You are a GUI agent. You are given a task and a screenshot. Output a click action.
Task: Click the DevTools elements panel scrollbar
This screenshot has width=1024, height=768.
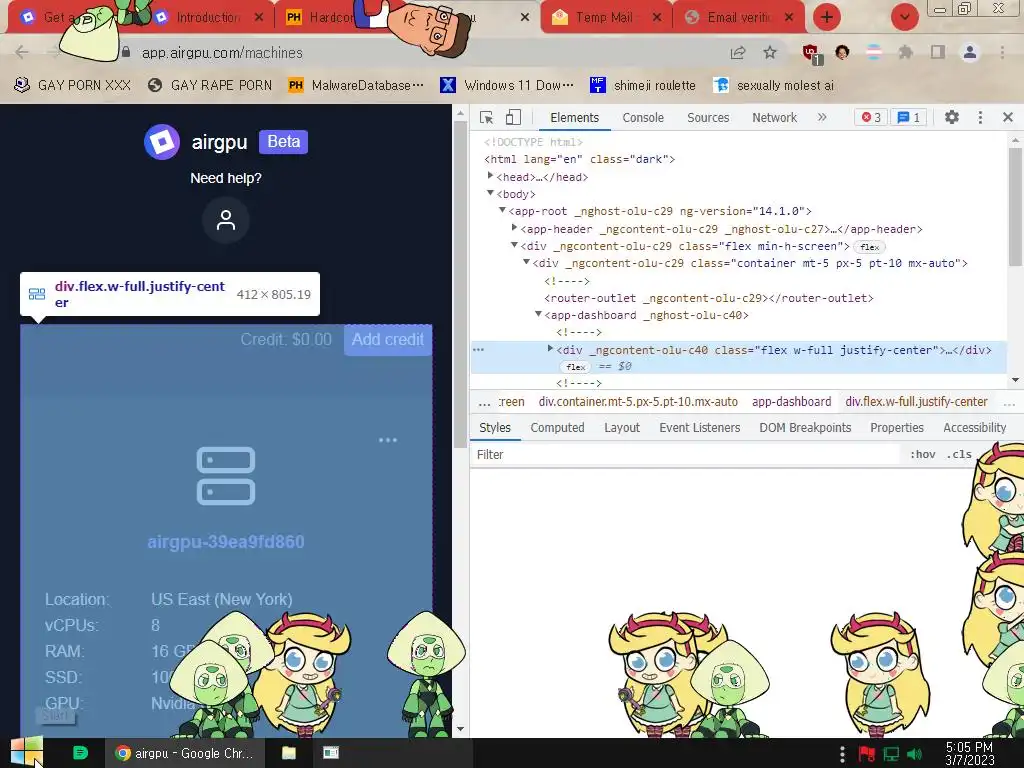1015,207
